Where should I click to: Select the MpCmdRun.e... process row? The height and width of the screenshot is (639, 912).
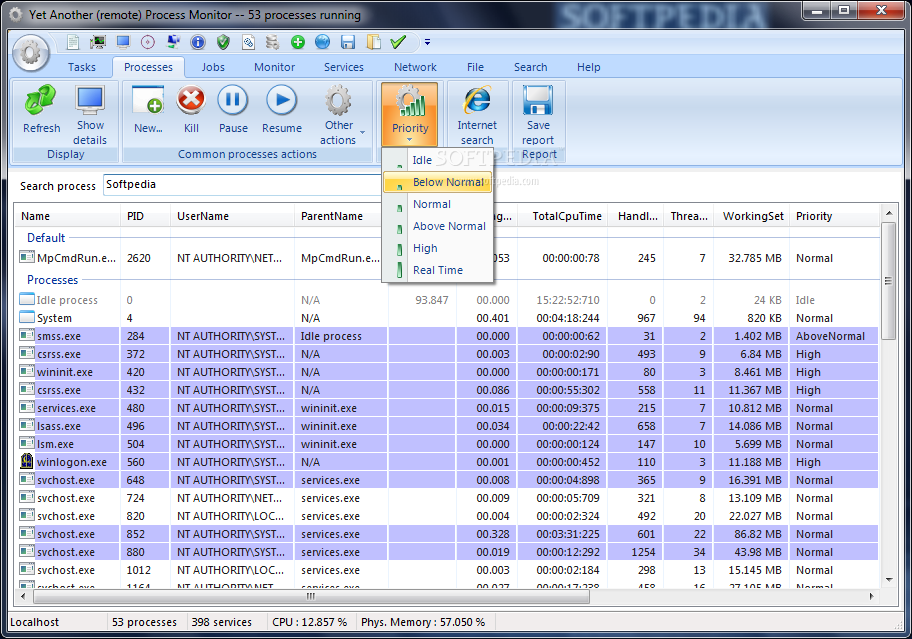click(x=447, y=258)
